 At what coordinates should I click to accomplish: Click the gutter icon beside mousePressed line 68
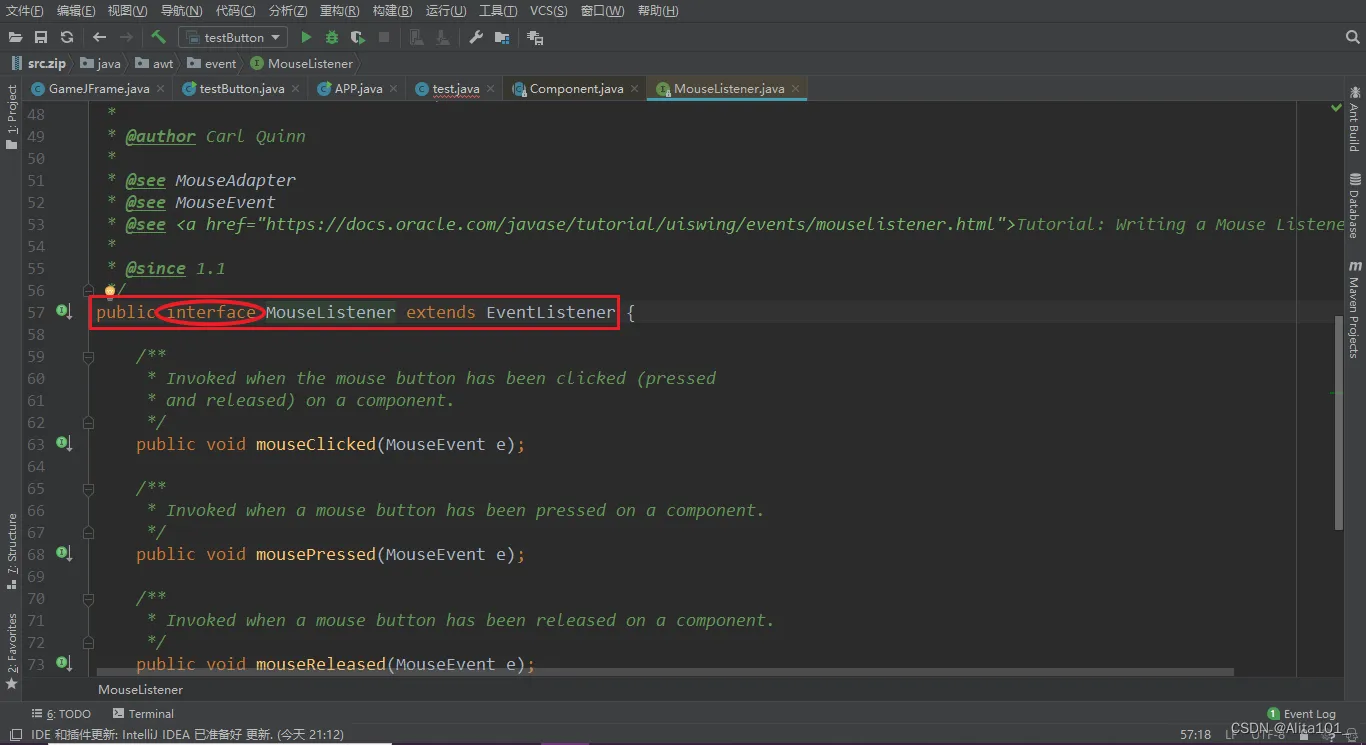point(64,553)
